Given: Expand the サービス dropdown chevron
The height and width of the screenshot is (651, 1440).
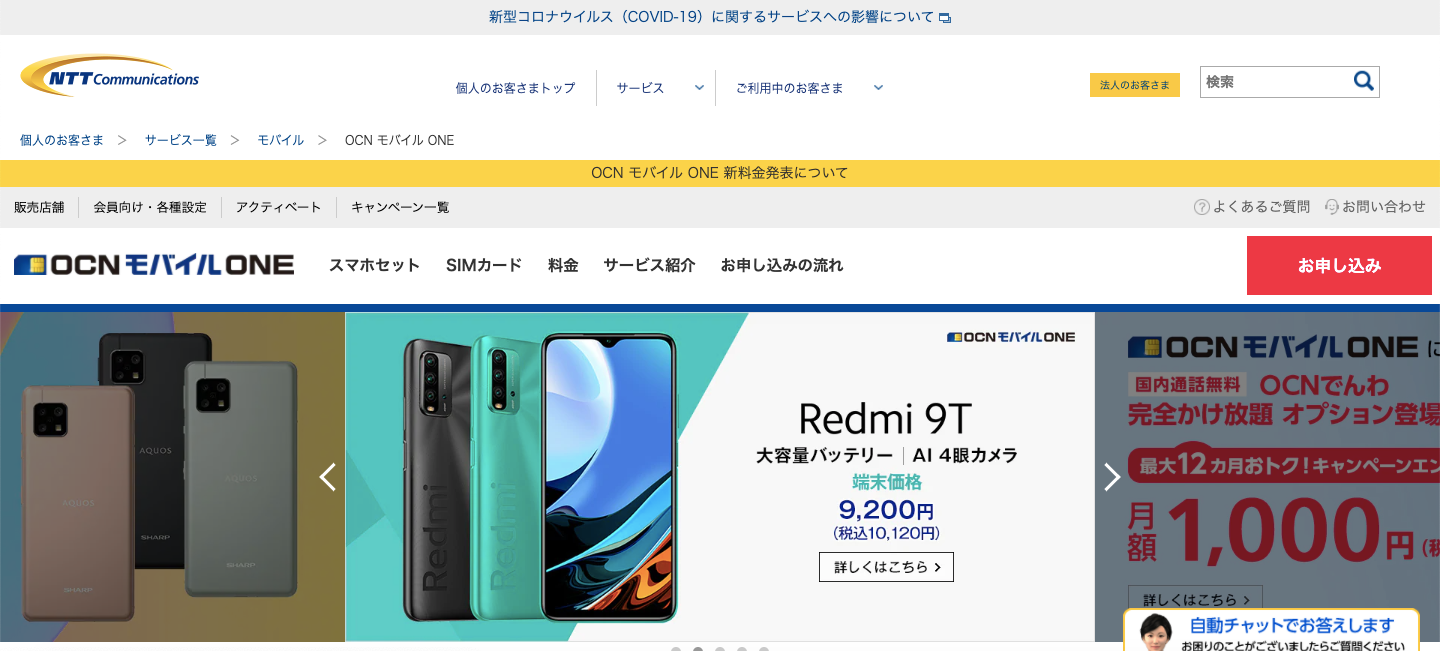Looking at the screenshot, I should pos(700,88).
